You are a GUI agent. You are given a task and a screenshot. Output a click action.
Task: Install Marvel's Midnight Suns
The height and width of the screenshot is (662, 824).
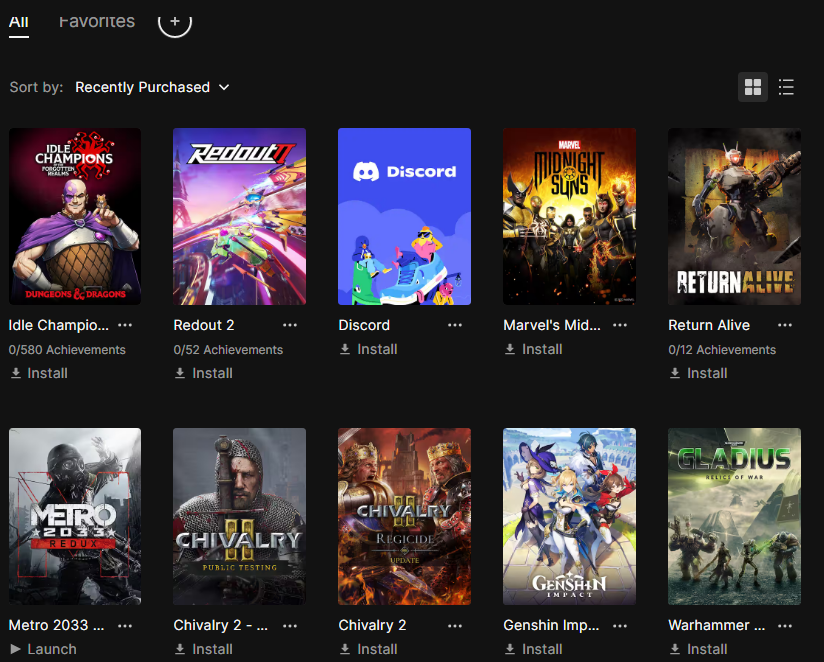point(534,349)
